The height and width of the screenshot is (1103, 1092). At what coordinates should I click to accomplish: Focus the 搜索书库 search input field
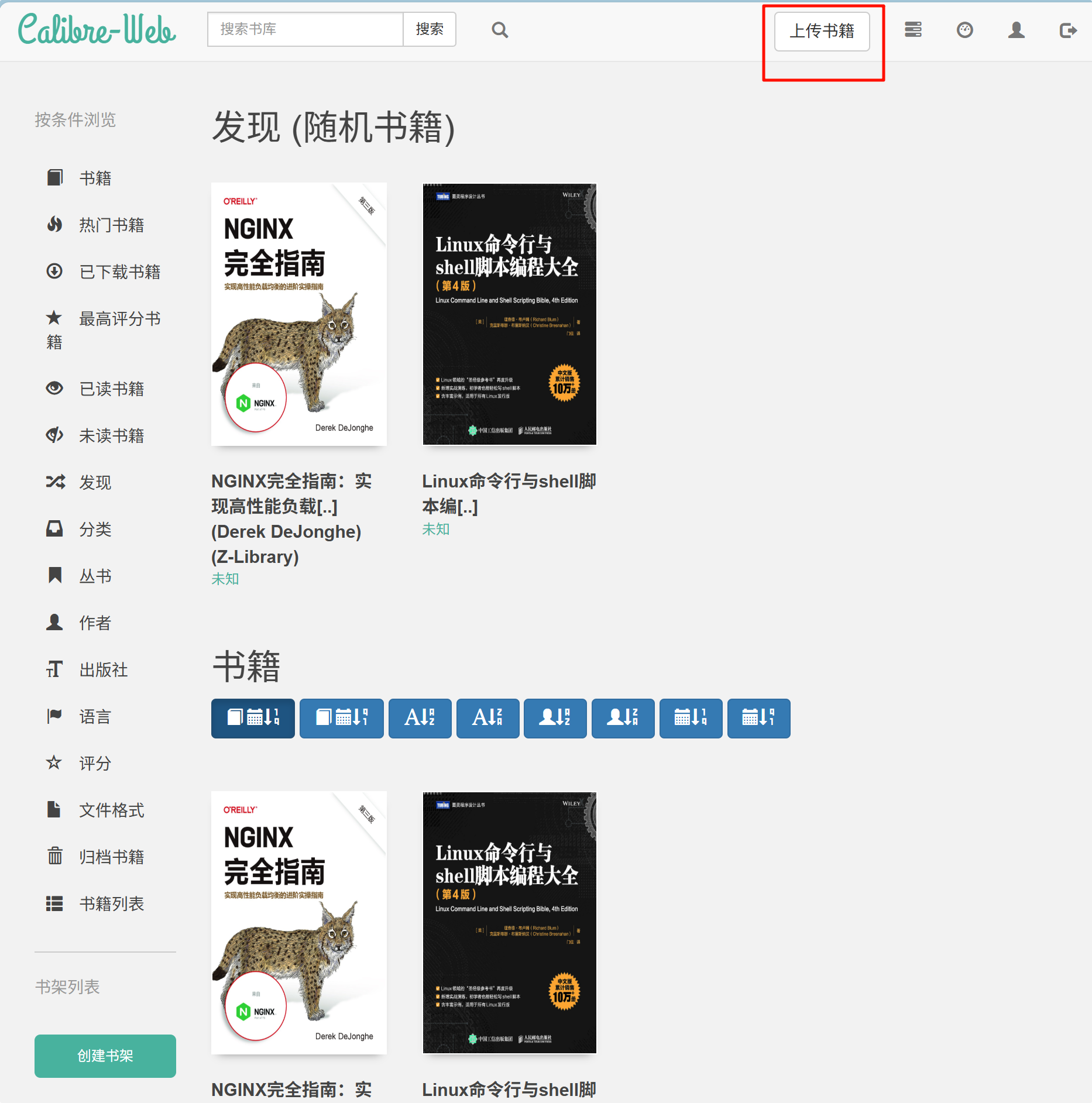[305, 29]
